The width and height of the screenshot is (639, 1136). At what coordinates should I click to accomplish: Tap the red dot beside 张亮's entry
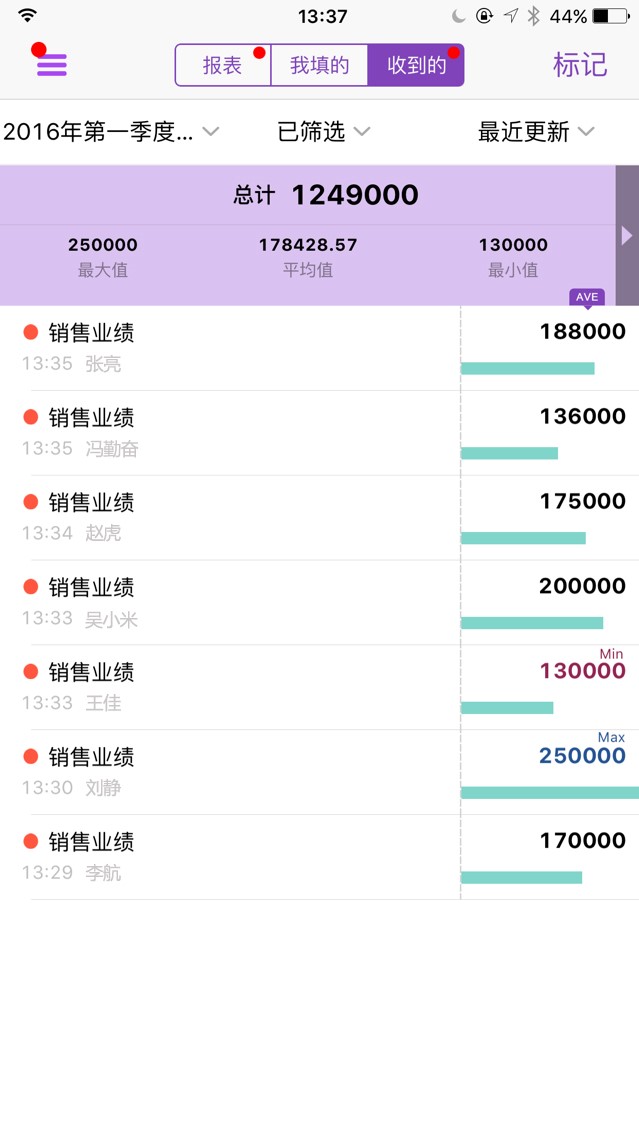coord(30,333)
